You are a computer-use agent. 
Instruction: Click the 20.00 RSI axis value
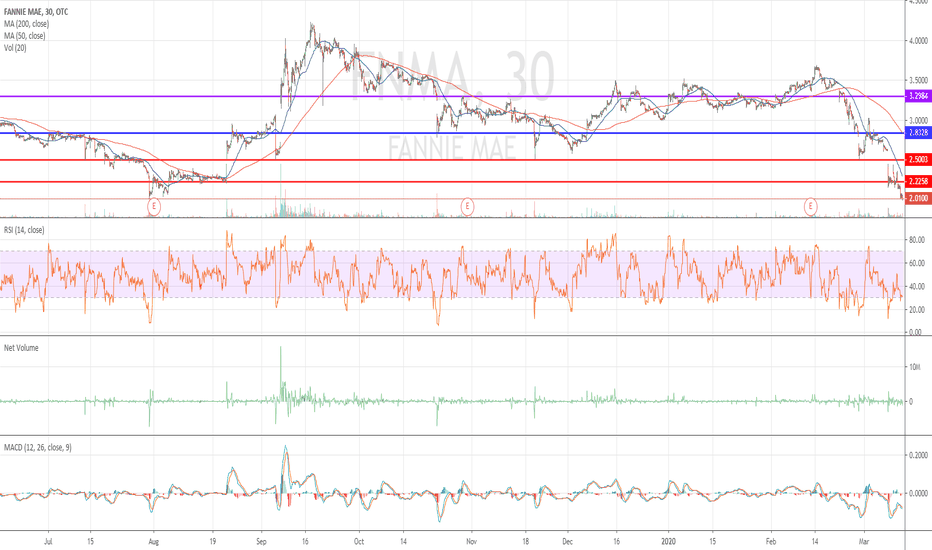click(x=917, y=310)
